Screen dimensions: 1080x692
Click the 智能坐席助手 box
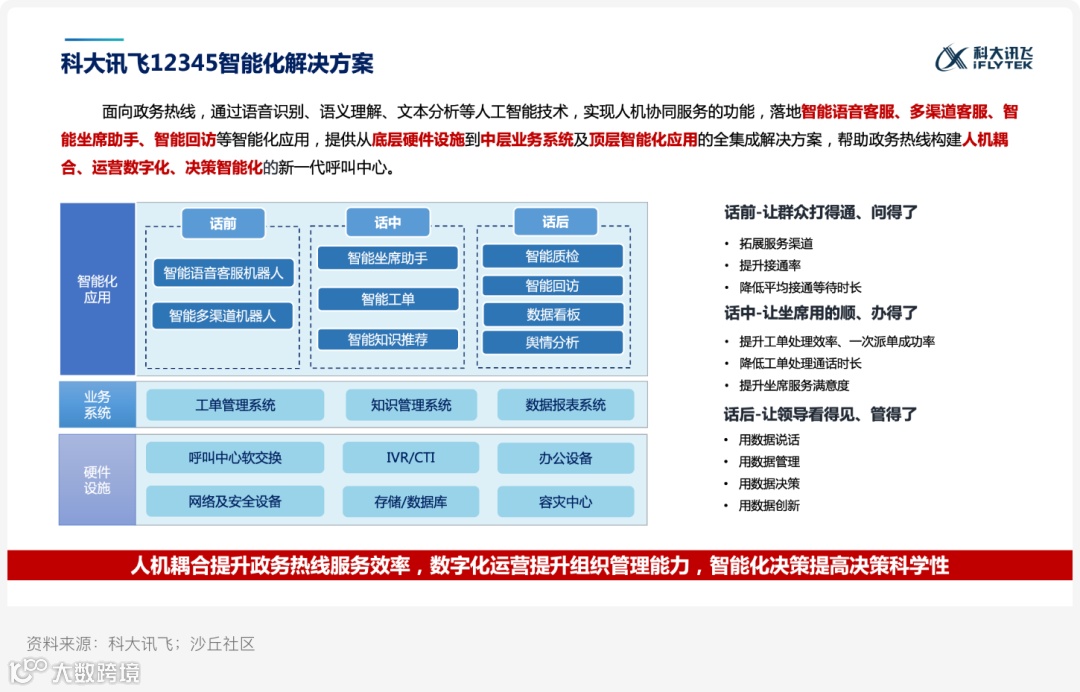tap(388, 258)
